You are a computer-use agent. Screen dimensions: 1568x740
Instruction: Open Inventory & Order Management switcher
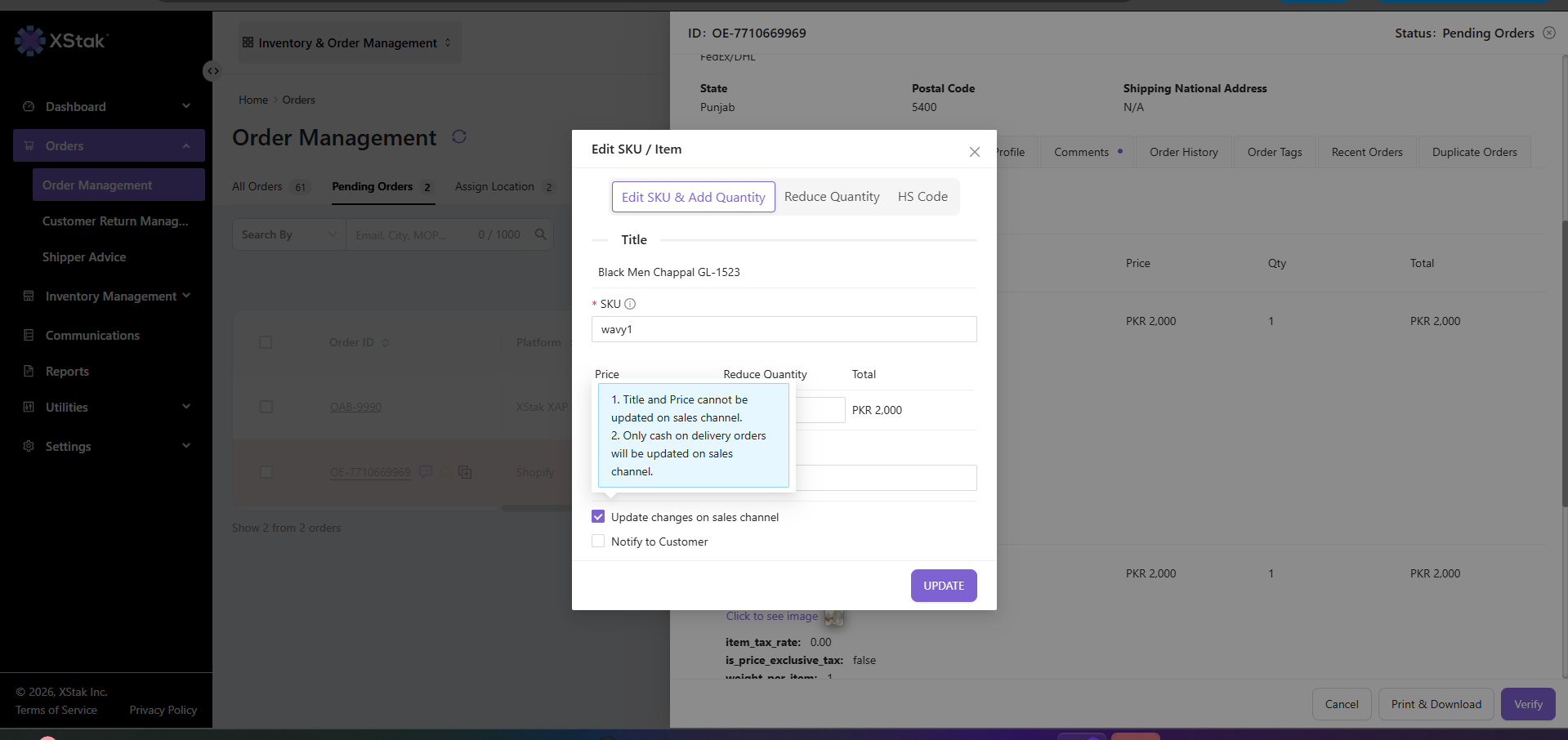coord(347,42)
